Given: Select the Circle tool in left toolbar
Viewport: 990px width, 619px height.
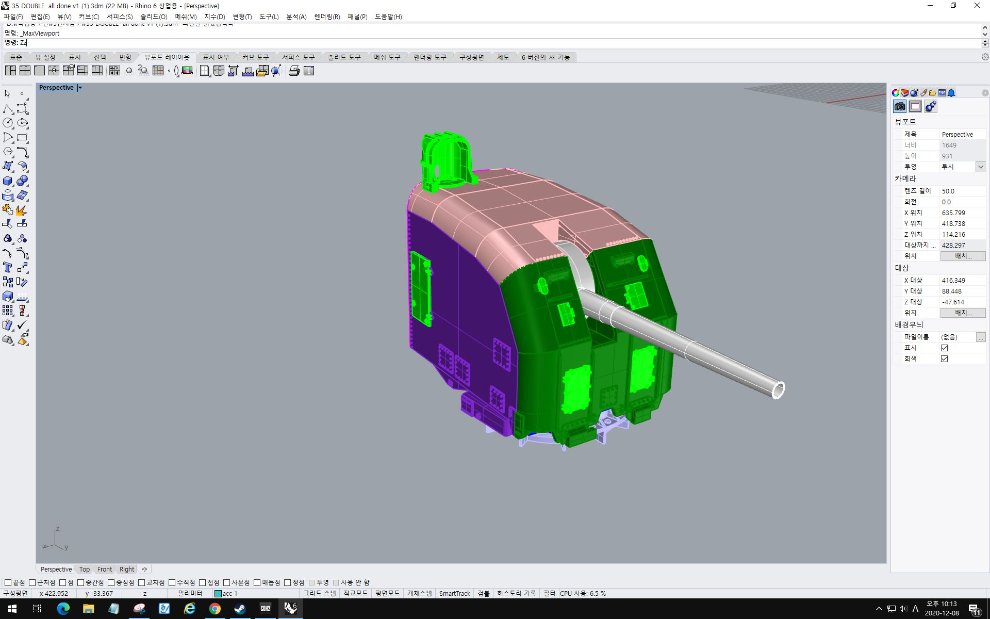Looking at the screenshot, I should (x=8, y=123).
